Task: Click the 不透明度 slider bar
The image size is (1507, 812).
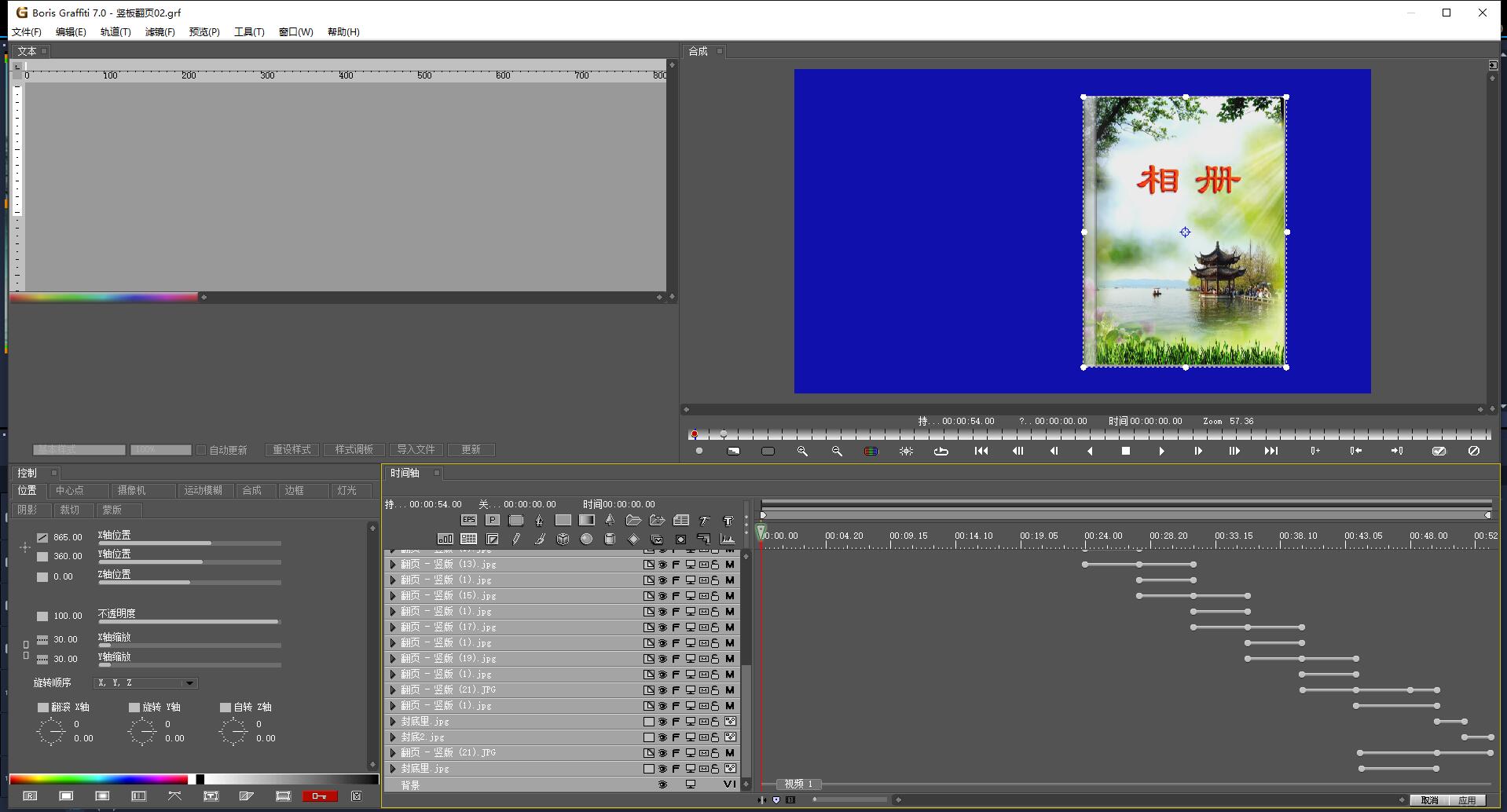Action: pyautogui.click(x=189, y=622)
